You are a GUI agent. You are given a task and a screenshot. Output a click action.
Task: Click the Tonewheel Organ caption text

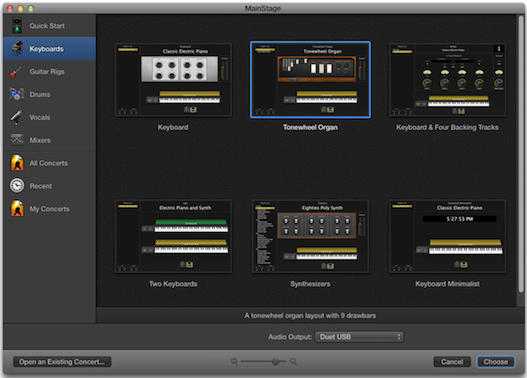(x=310, y=127)
